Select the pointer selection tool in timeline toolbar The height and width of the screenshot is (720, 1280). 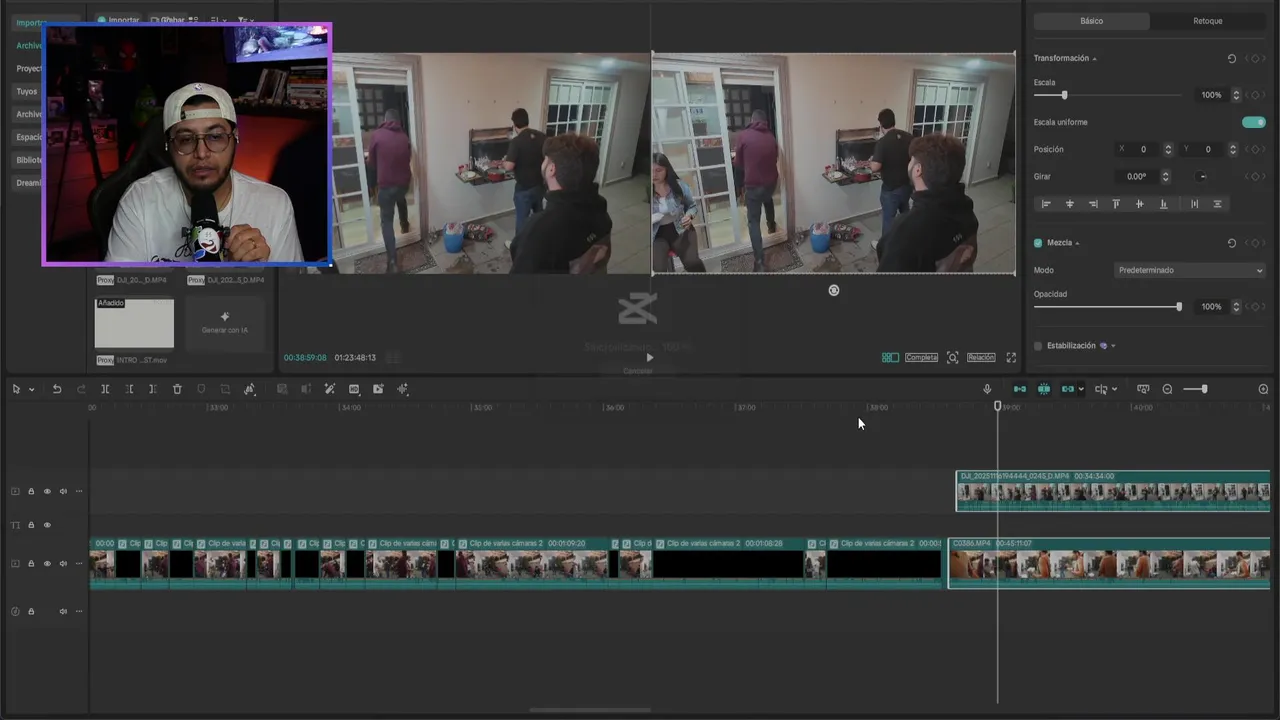tap(16, 389)
